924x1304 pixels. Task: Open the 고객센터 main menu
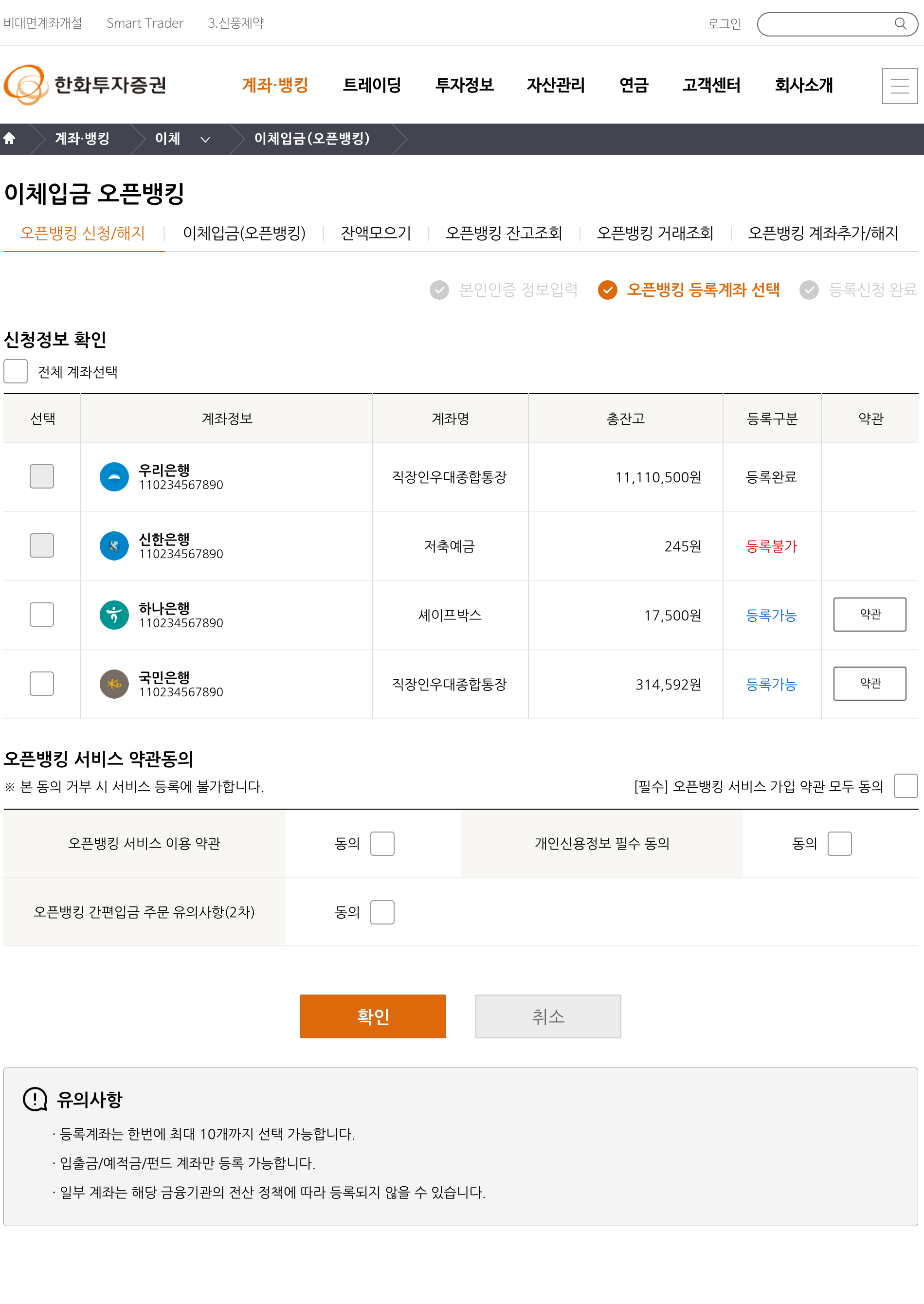coord(711,85)
